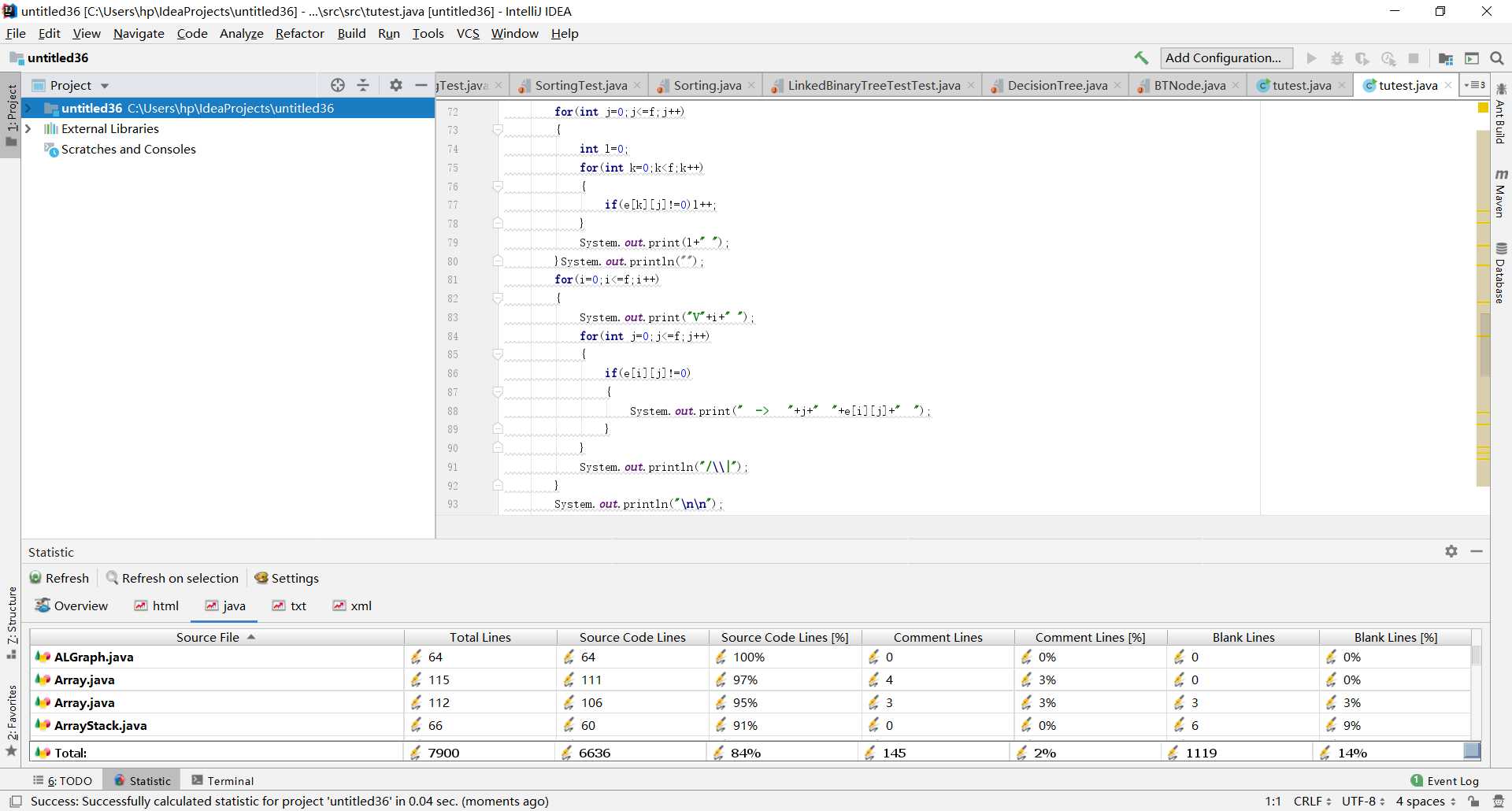Open the Project view dropdown arrow

pos(105,86)
